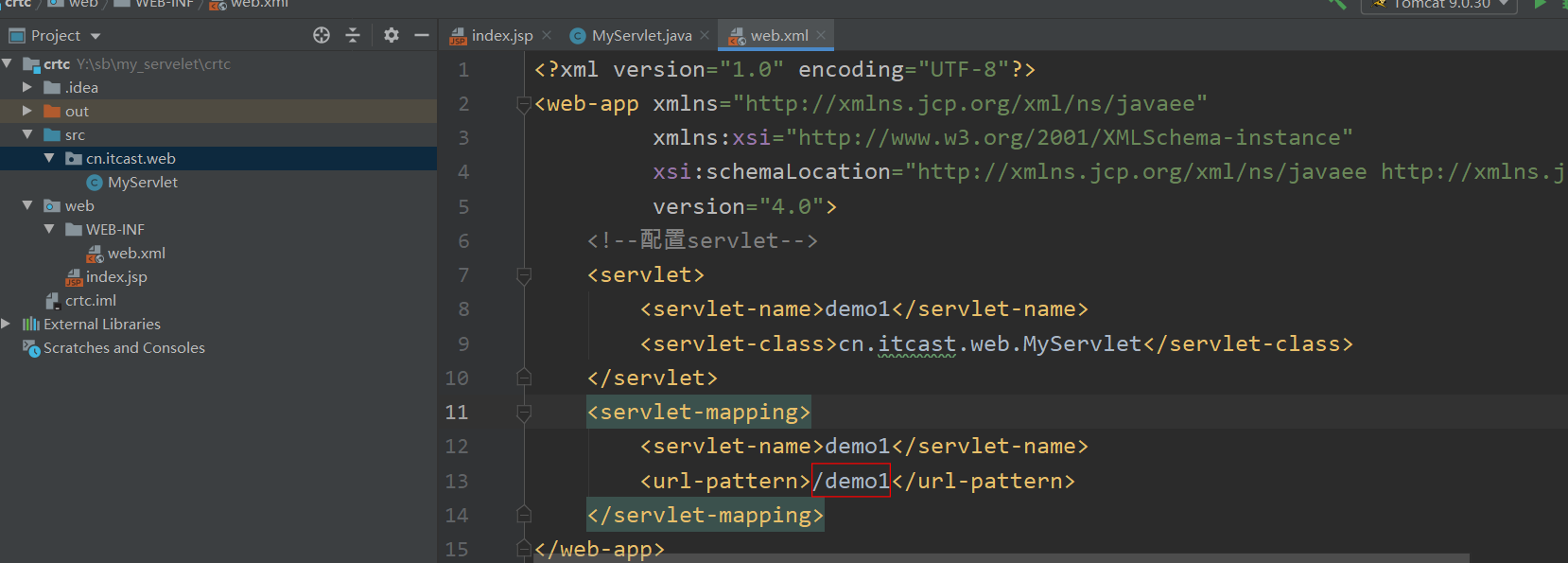The image size is (1568, 563).
Task: Expand External Libraries node
Action: [x=6, y=324]
